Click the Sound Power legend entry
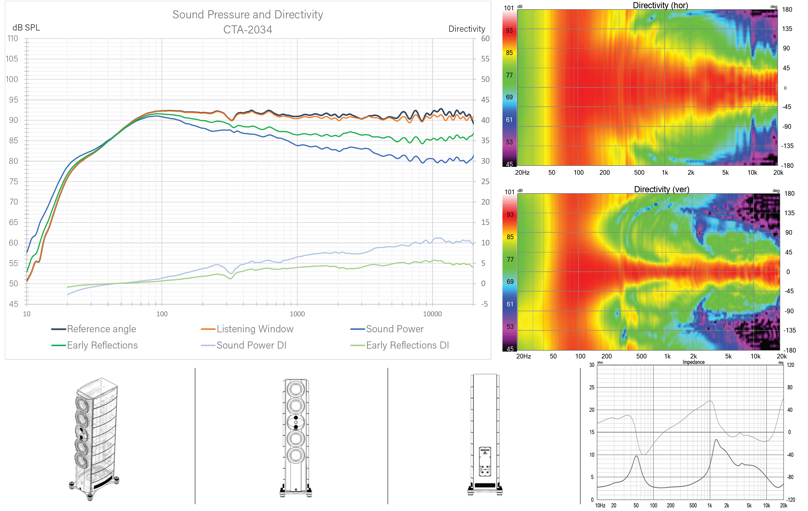 pyautogui.click(x=387, y=329)
